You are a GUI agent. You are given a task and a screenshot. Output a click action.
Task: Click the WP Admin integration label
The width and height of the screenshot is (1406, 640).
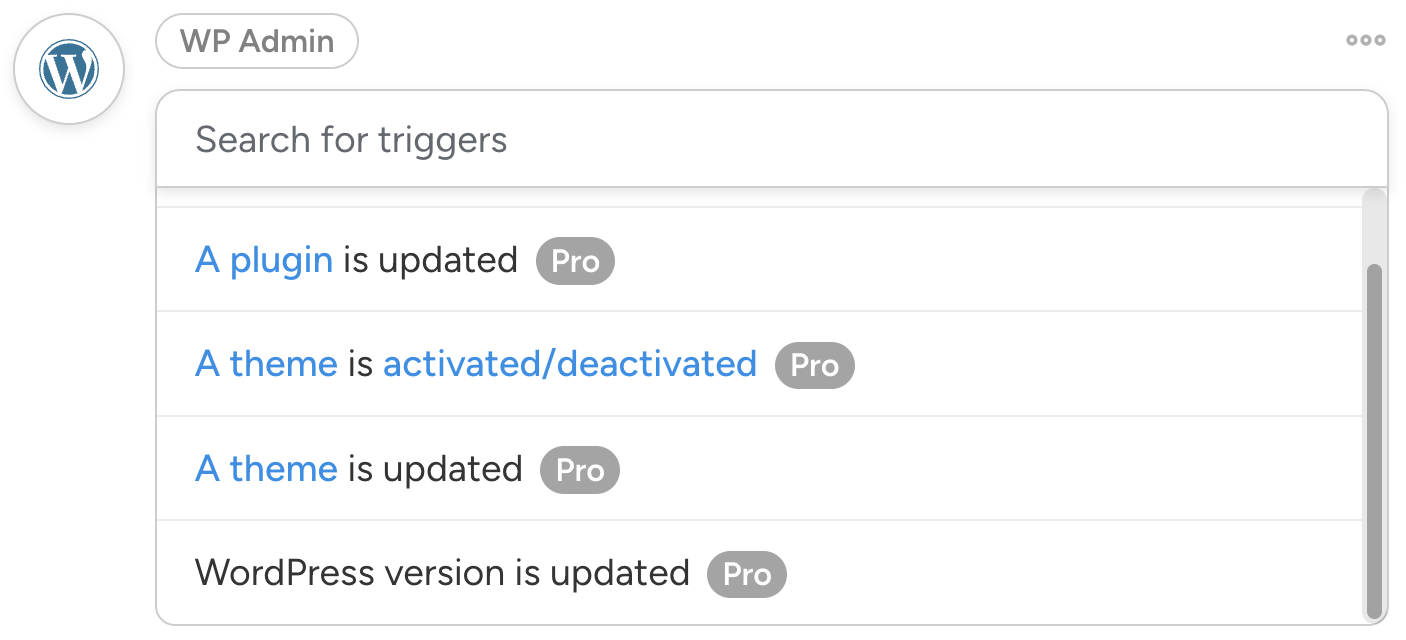pyautogui.click(x=257, y=41)
